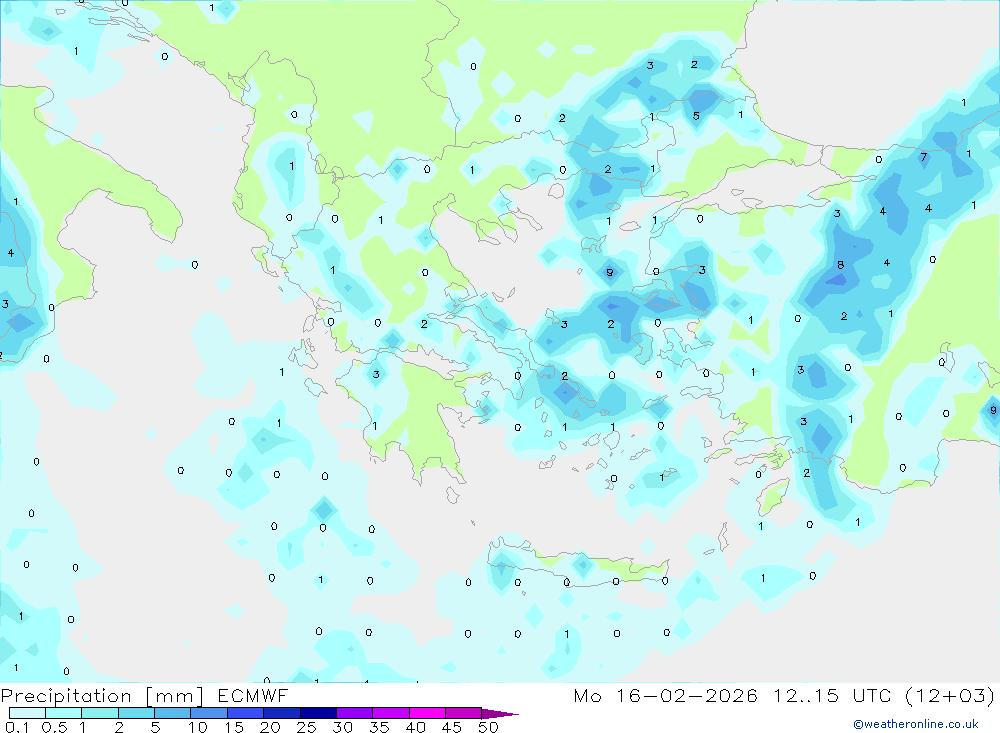1000x733 pixels.
Task: Click the 40–45 mm magenta legend swatch
Action: point(427,713)
